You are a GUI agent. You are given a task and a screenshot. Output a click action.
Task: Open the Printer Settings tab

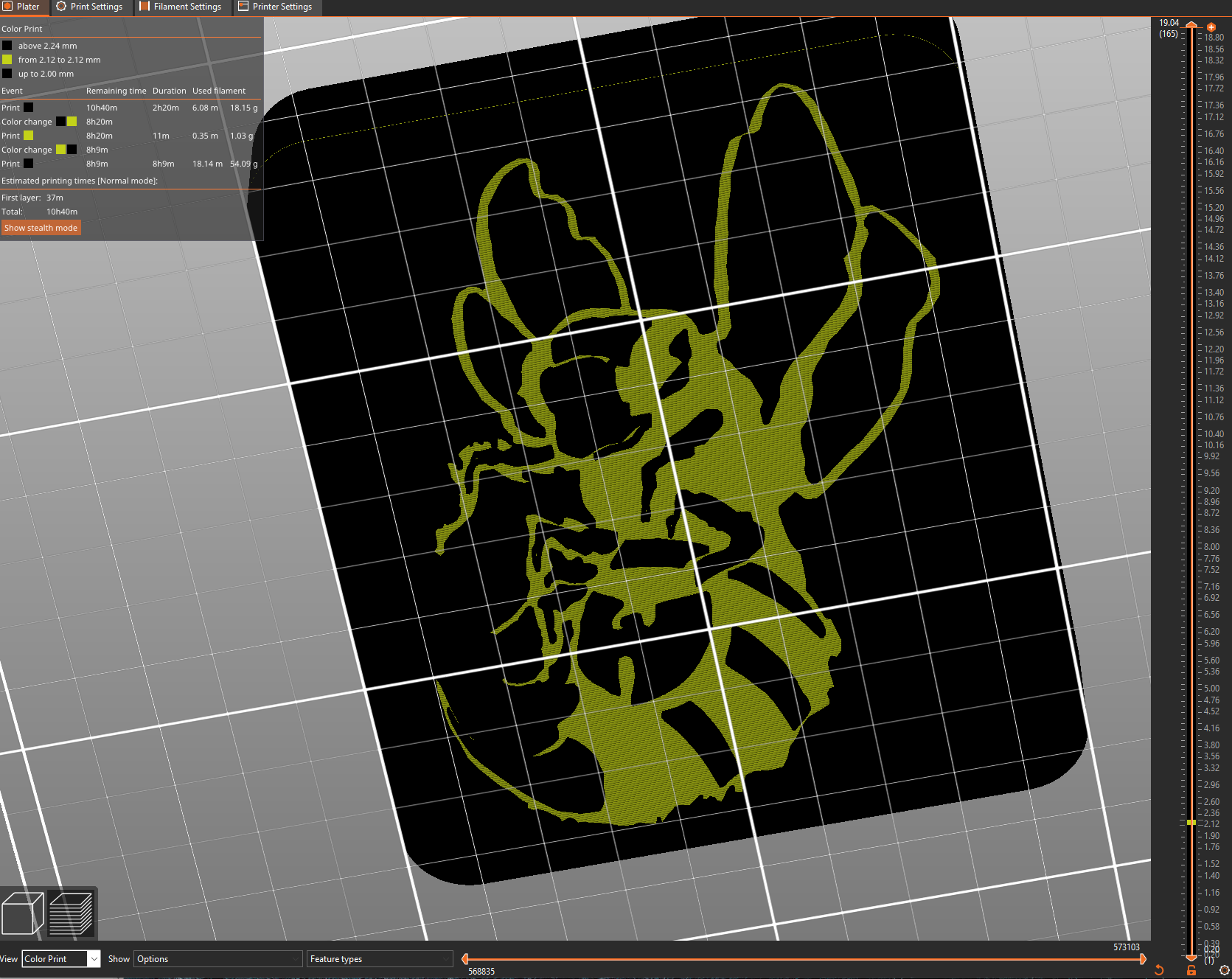(276, 7)
